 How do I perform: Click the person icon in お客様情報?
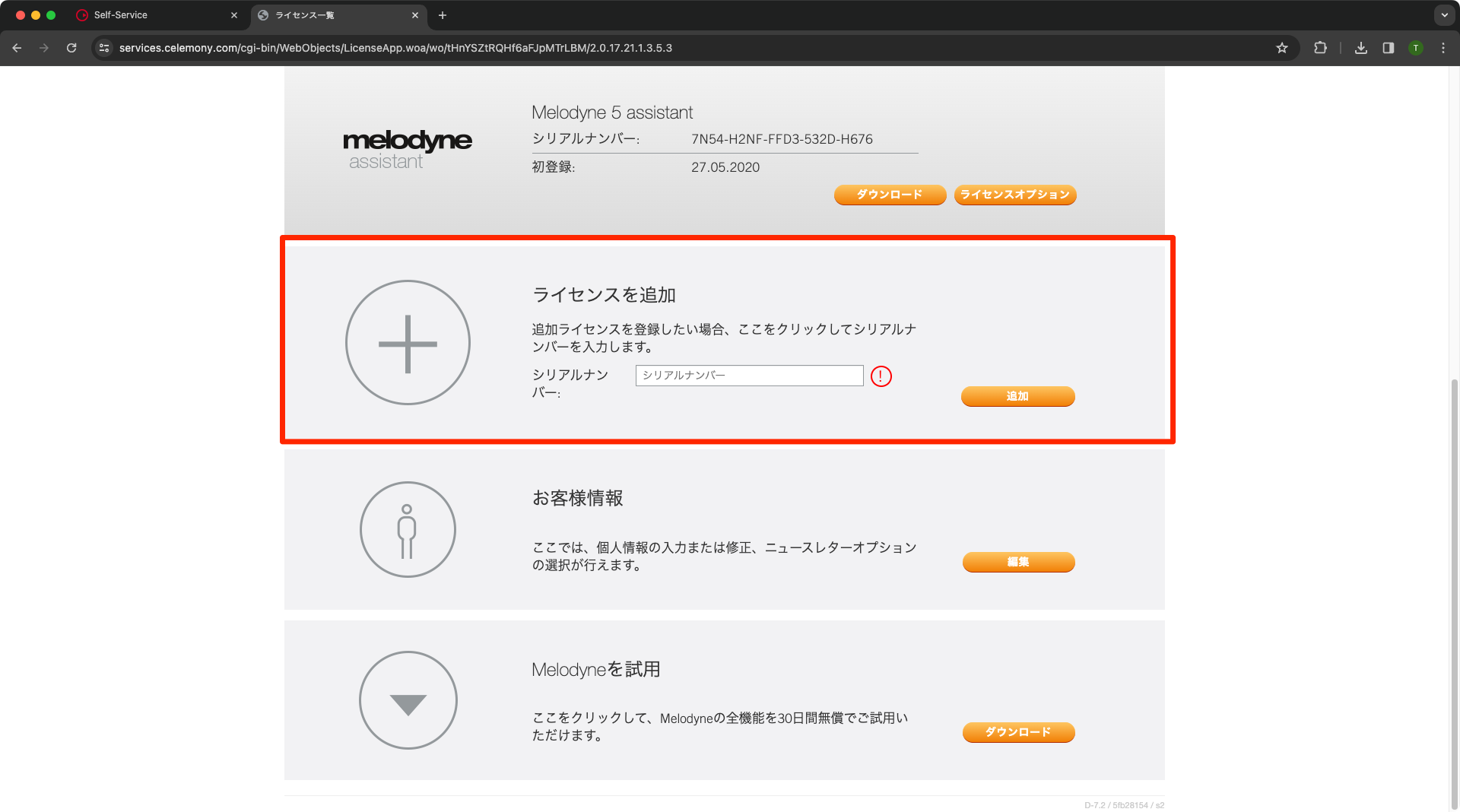pyautogui.click(x=408, y=530)
